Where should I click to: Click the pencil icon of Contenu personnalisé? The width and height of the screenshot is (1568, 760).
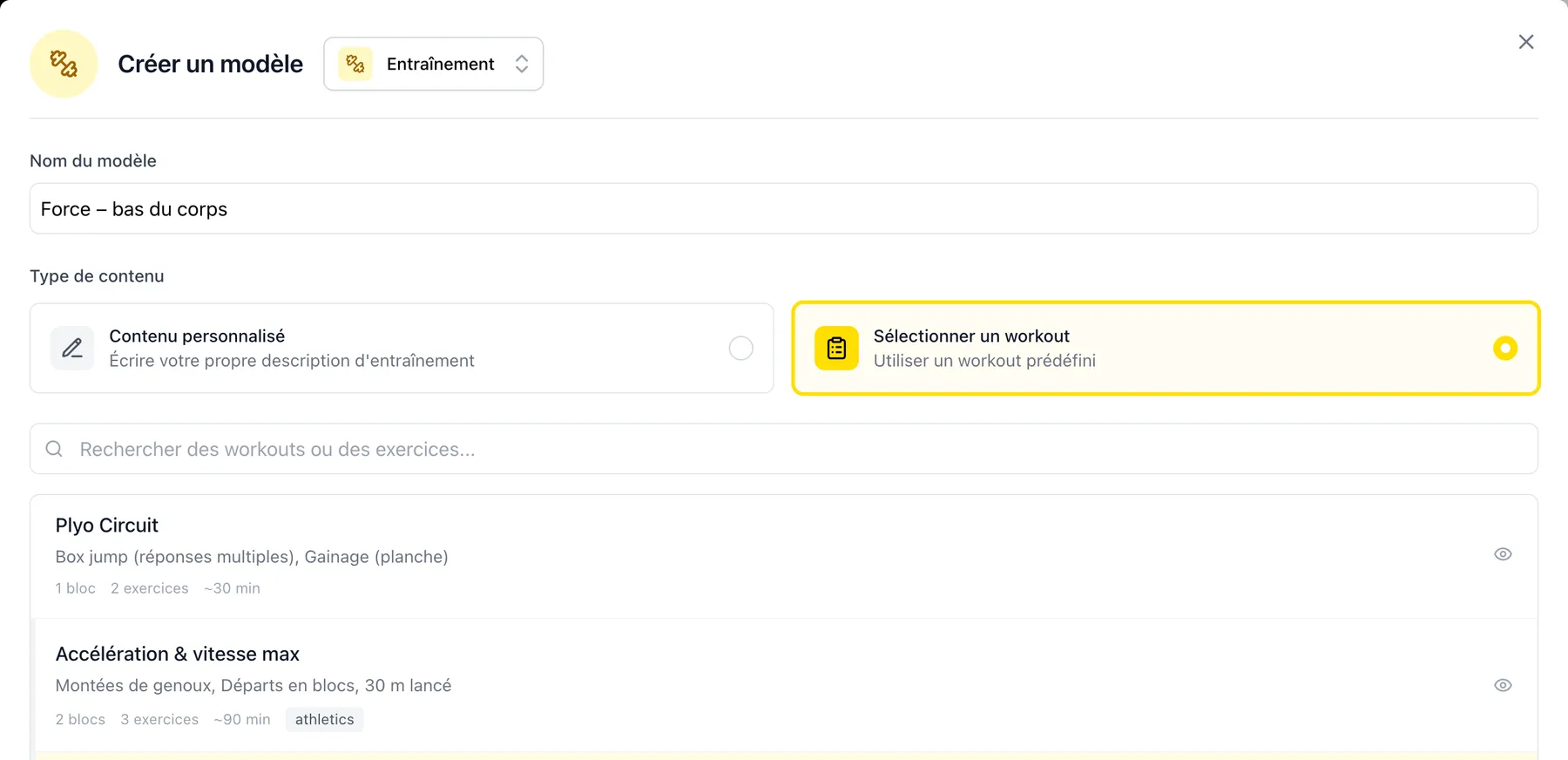click(x=72, y=348)
